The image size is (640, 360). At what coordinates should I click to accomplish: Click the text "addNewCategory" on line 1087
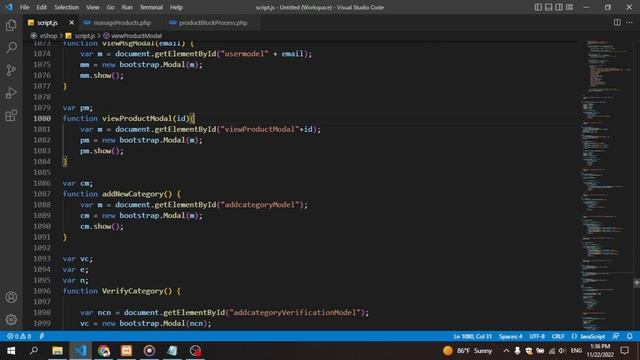(x=133, y=194)
